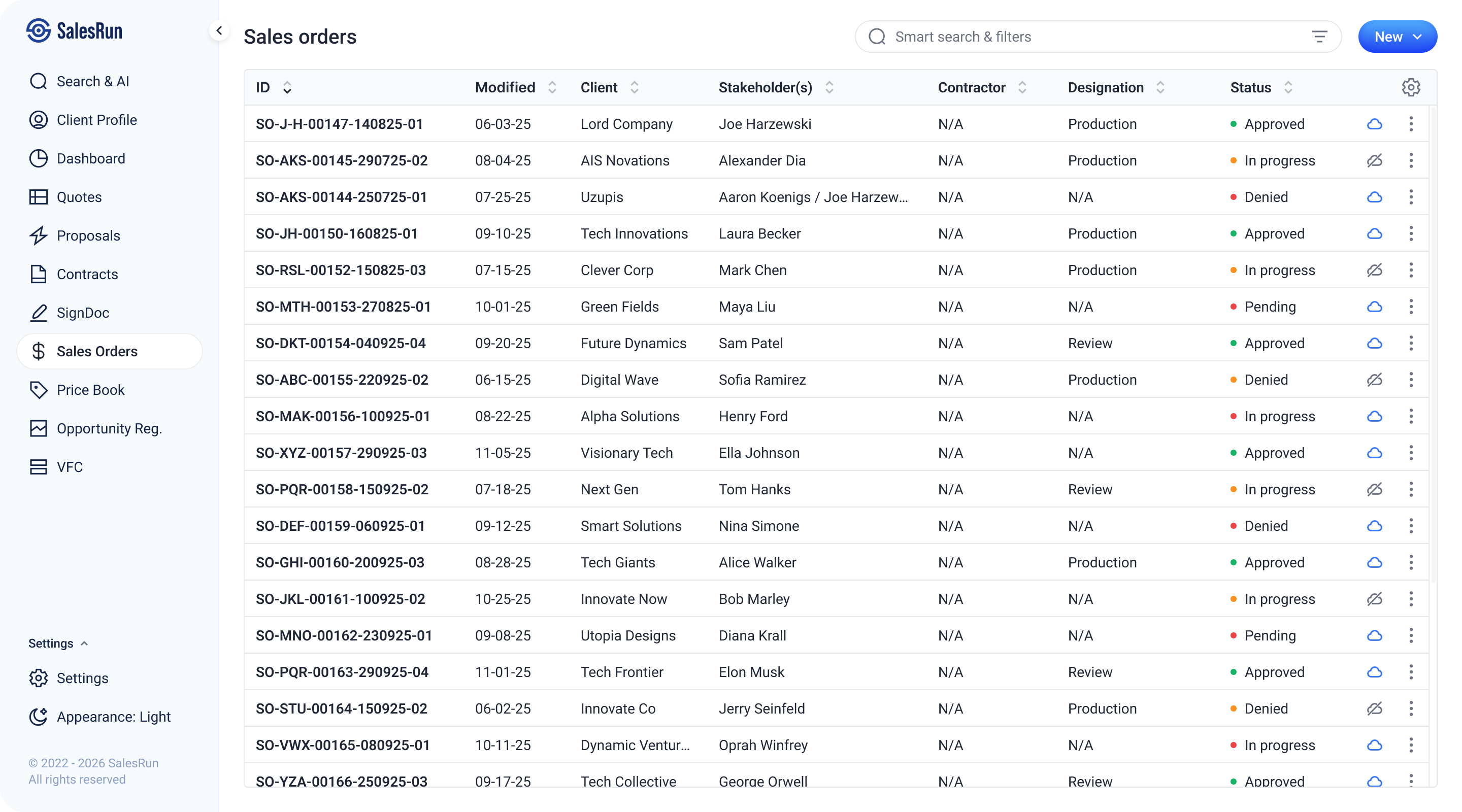Toggle the hidden-eye icon on Clever Corp row
This screenshot has height=812, width=1462.
pyautogui.click(x=1375, y=270)
